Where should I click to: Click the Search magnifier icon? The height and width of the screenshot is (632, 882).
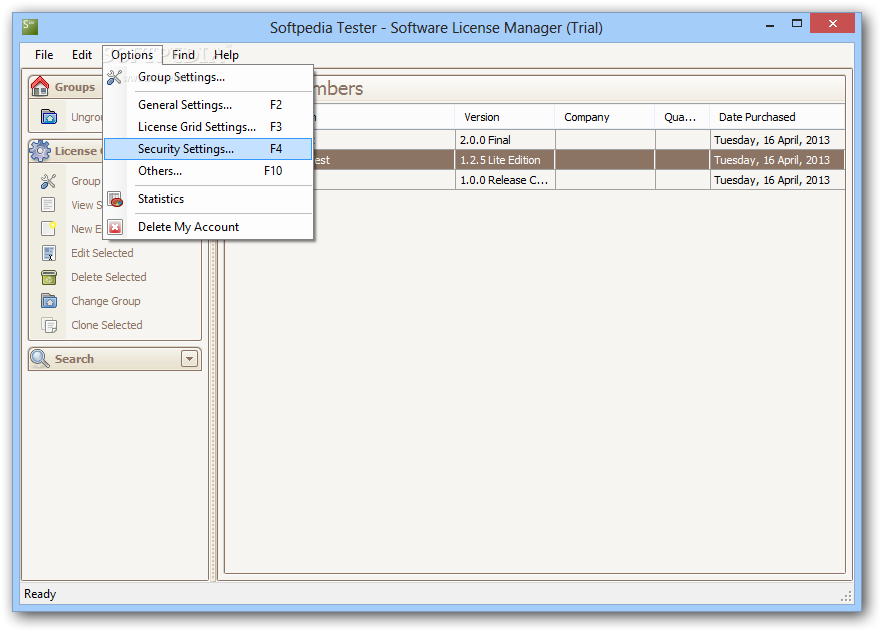[x=40, y=358]
